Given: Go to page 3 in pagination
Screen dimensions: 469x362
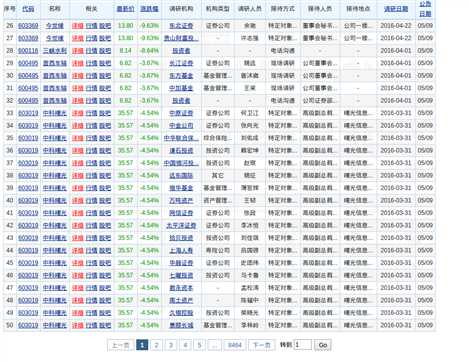Looking at the screenshot, I should tap(171, 345).
